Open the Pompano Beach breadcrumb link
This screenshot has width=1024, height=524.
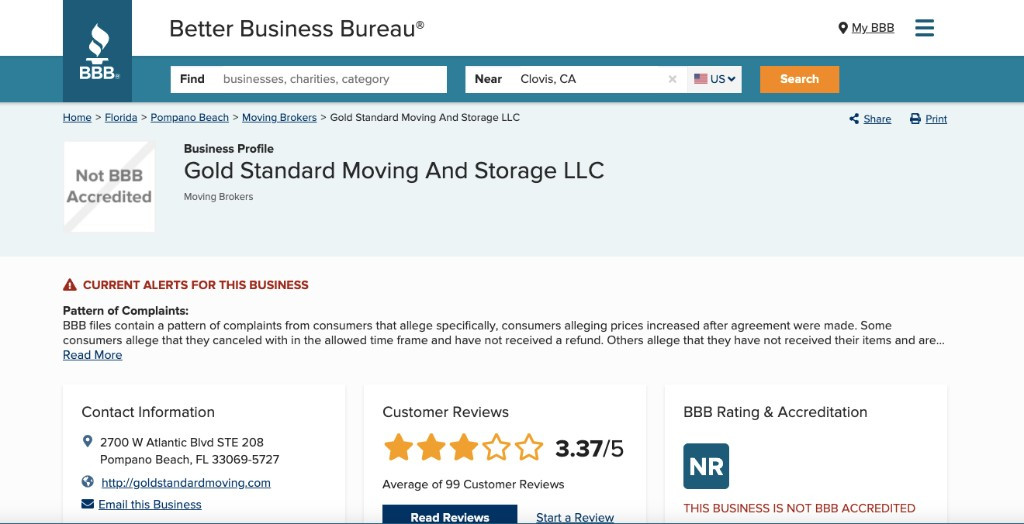pyautogui.click(x=190, y=118)
